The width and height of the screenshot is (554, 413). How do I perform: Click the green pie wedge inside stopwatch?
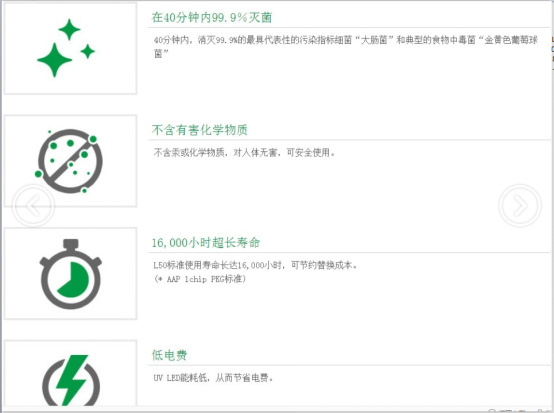[x=73, y=279]
